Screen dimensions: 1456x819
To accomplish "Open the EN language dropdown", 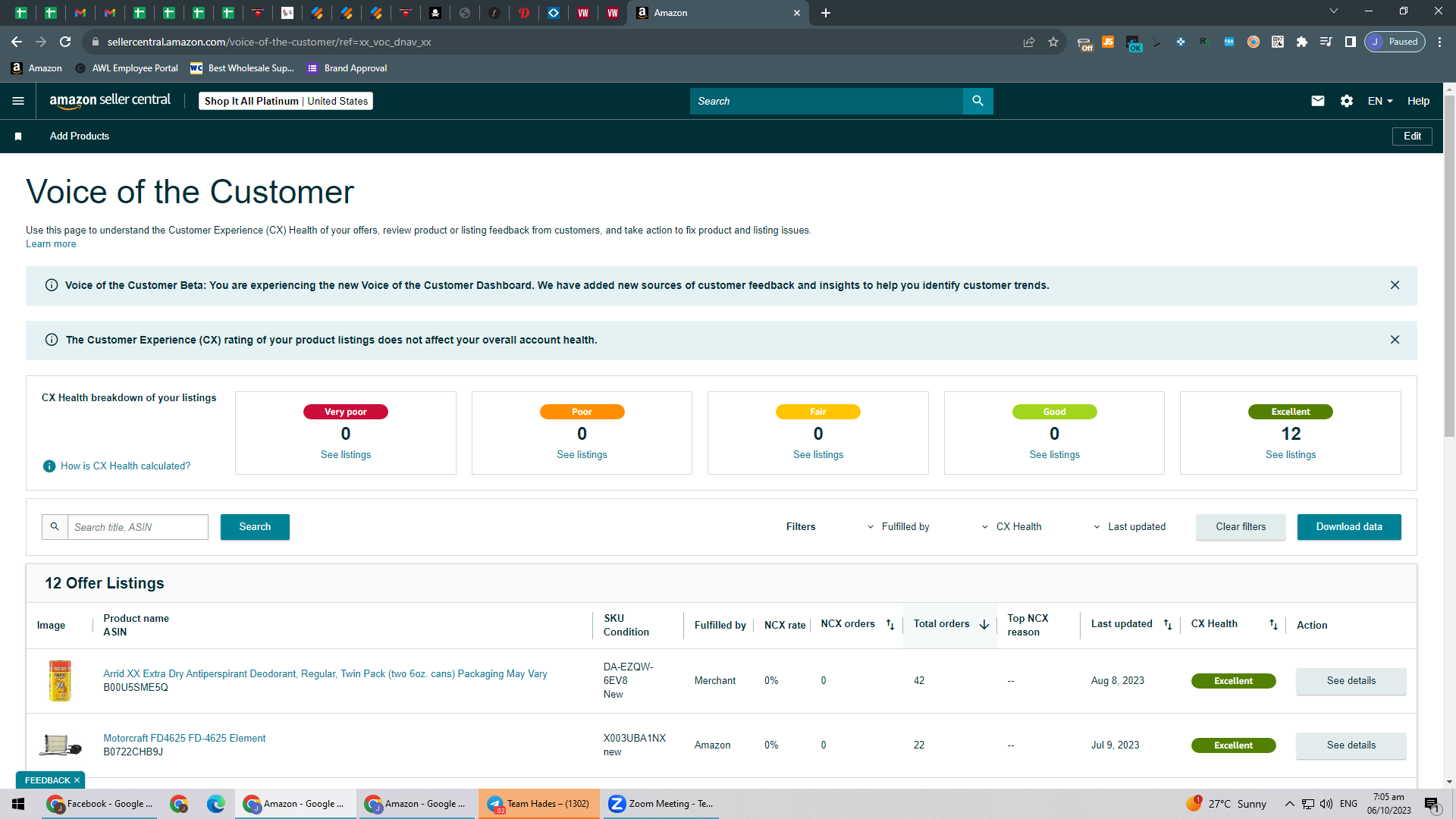I will 1380,101.
